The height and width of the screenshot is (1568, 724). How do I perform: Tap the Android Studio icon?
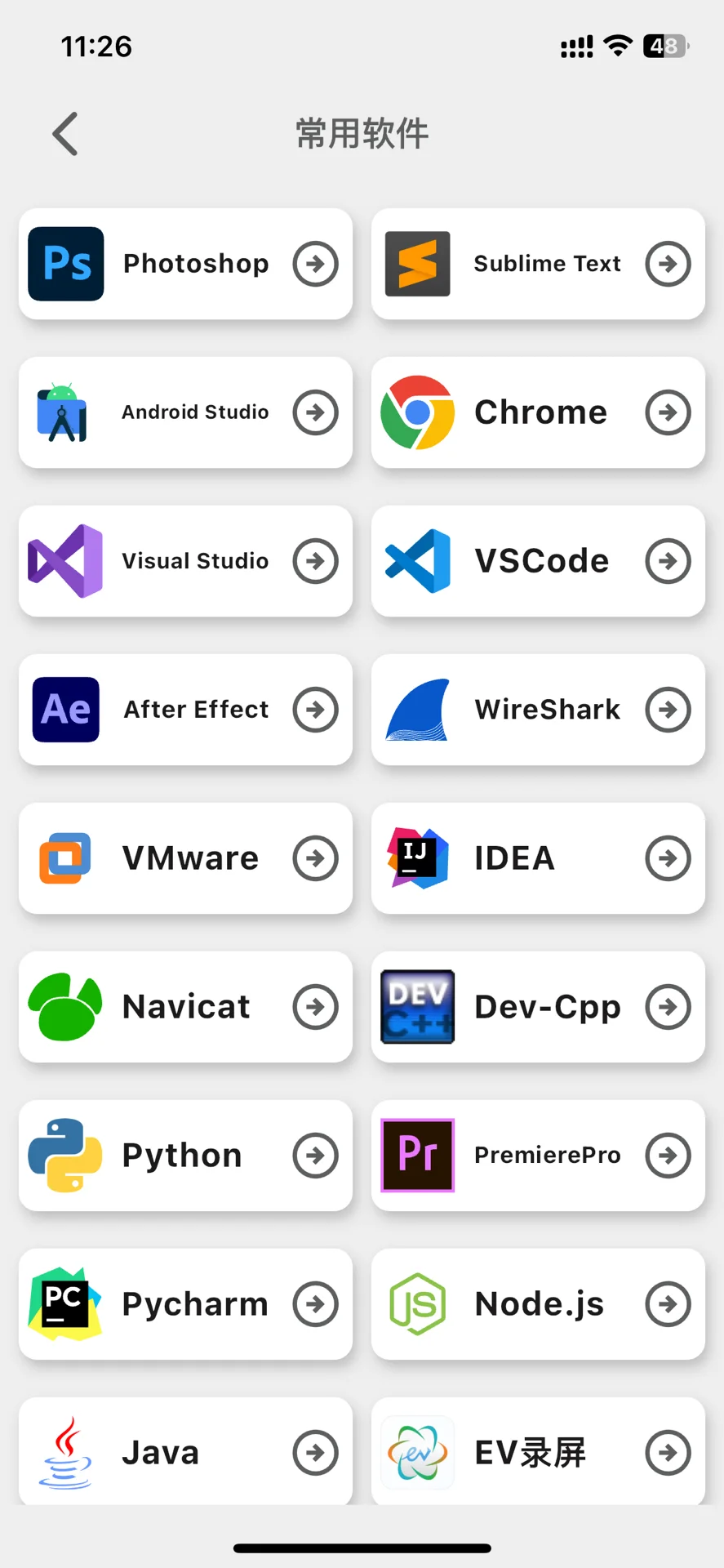pos(64,412)
